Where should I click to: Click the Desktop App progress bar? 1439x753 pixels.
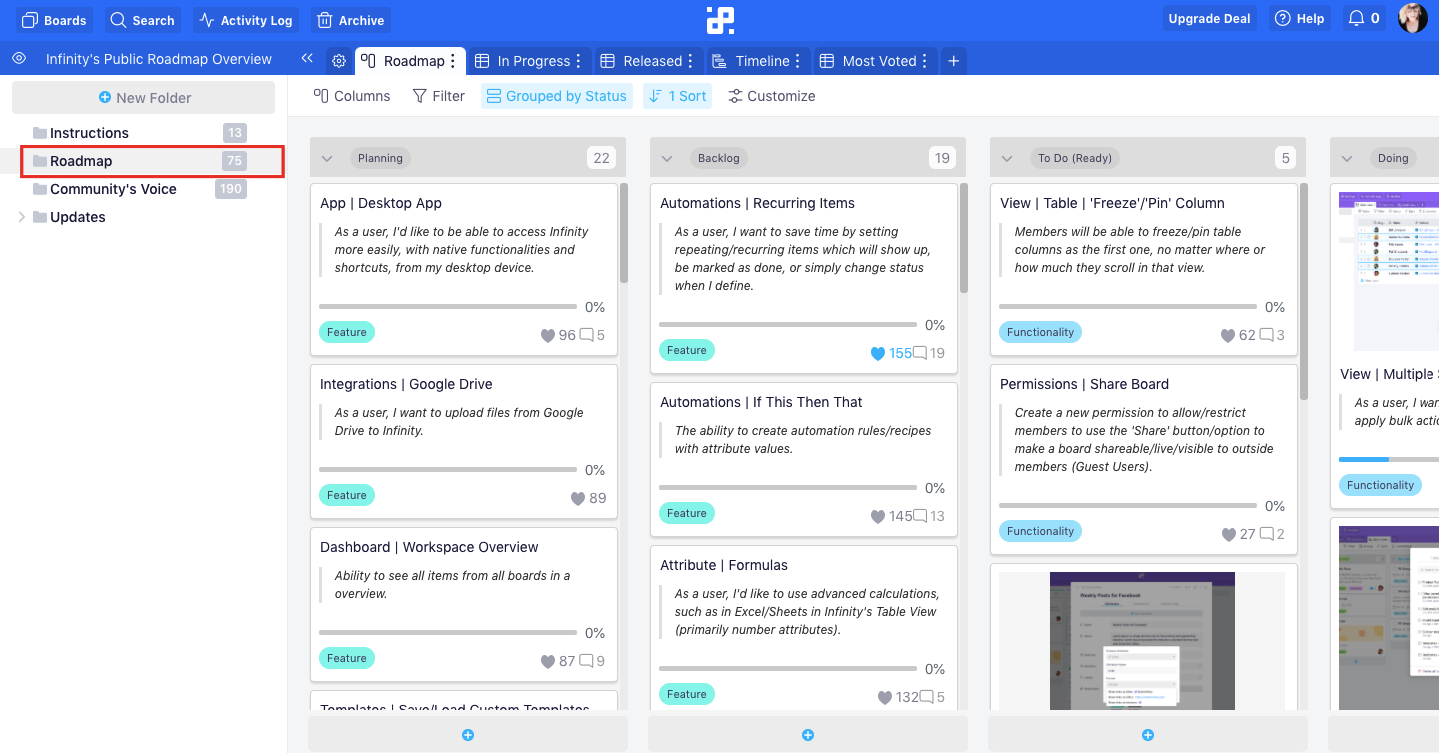pyautogui.click(x=448, y=306)
